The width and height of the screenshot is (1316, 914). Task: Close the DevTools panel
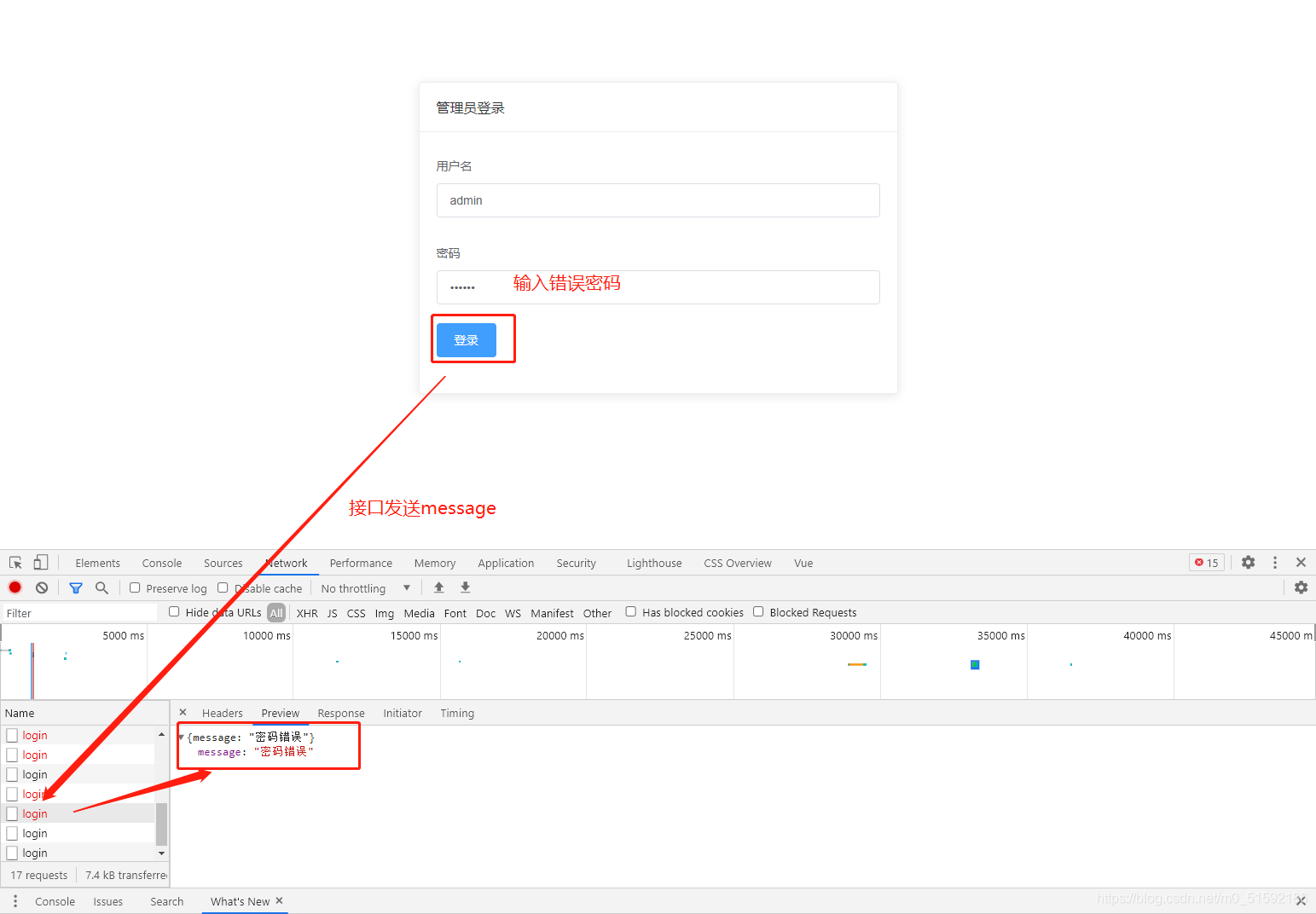coord(1301,563)
